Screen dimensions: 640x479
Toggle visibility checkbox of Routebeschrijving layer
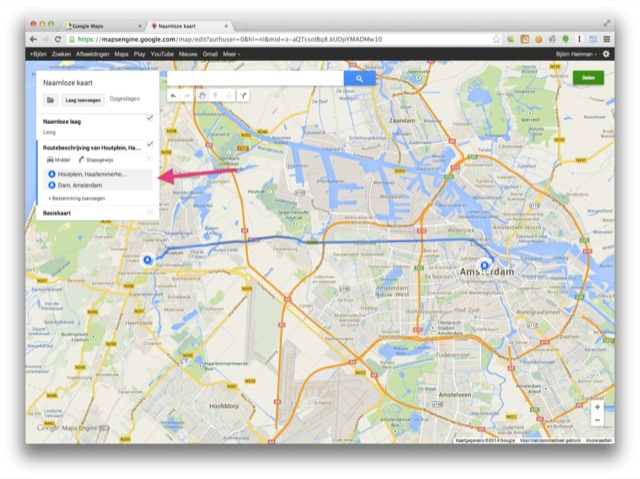click(150, 144)
